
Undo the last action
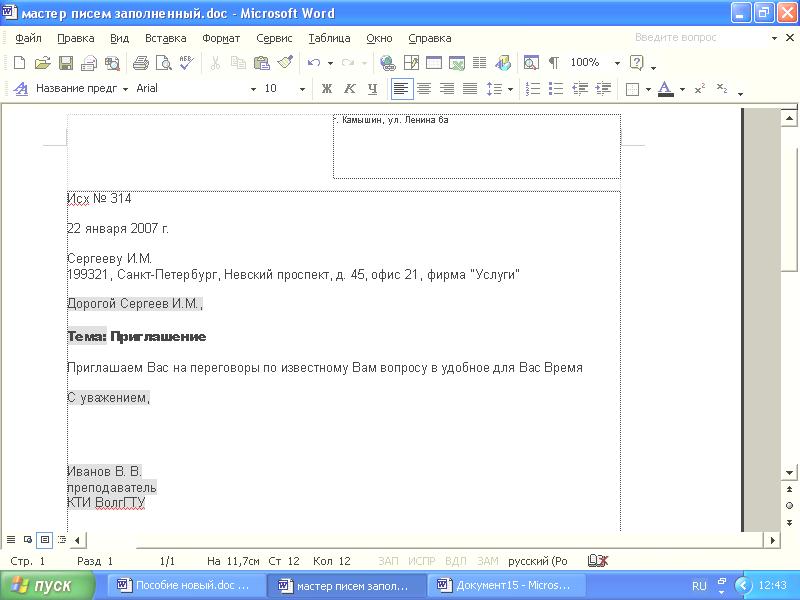[314, 63]
